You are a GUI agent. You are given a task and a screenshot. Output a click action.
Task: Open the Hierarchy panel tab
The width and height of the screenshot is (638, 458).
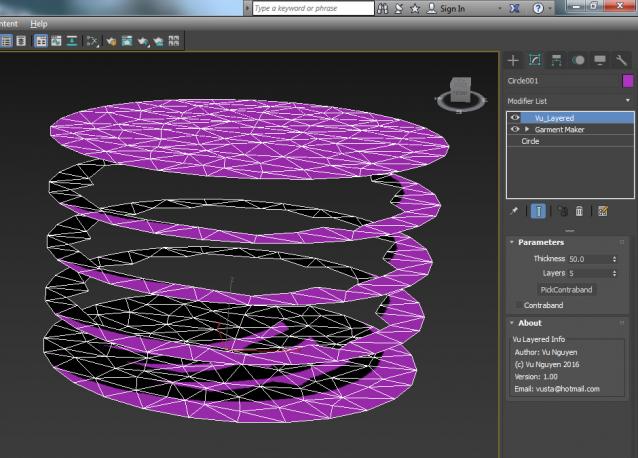[557, 60]
